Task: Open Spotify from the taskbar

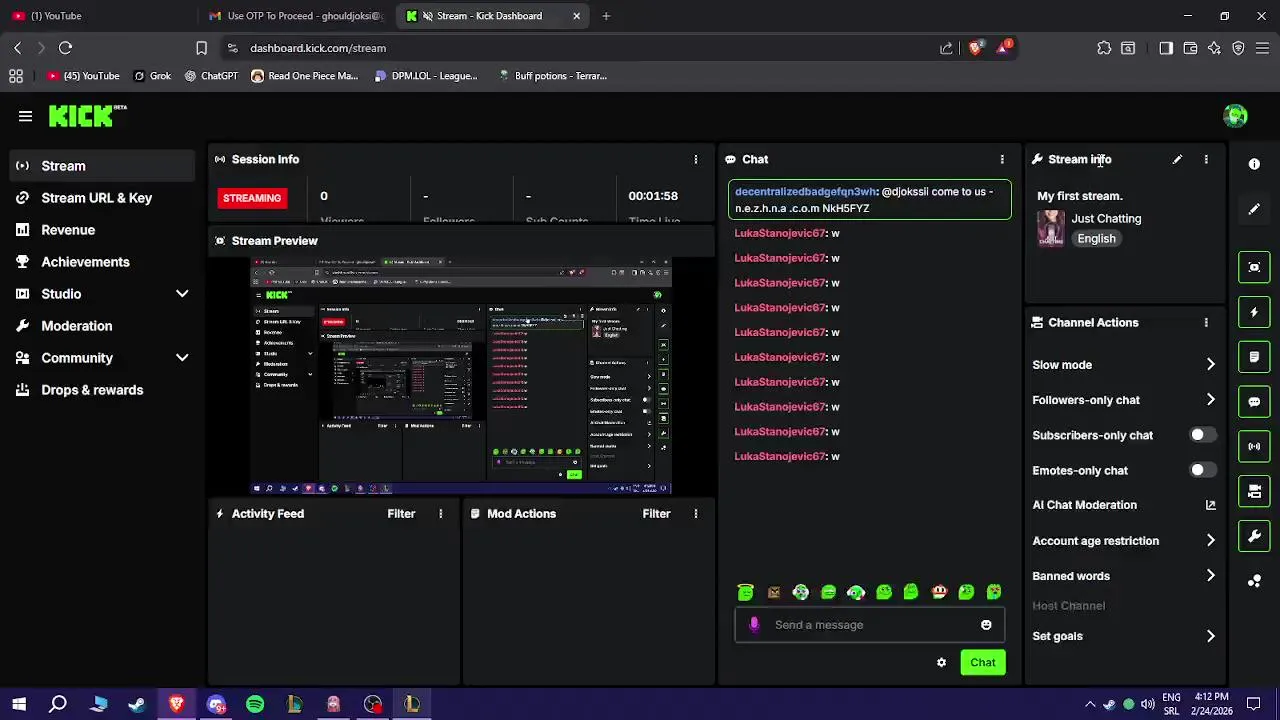Action: click(x=255, y=704)
